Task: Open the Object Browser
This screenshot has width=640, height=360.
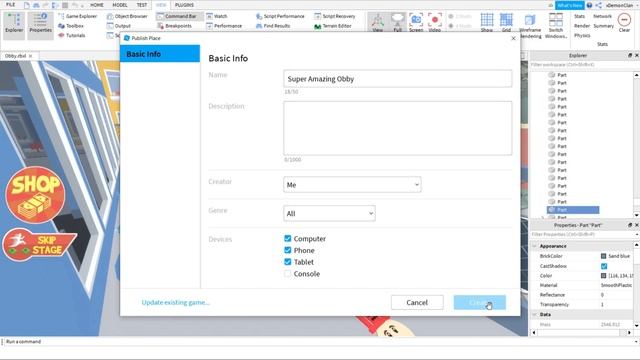Action: 127,16
